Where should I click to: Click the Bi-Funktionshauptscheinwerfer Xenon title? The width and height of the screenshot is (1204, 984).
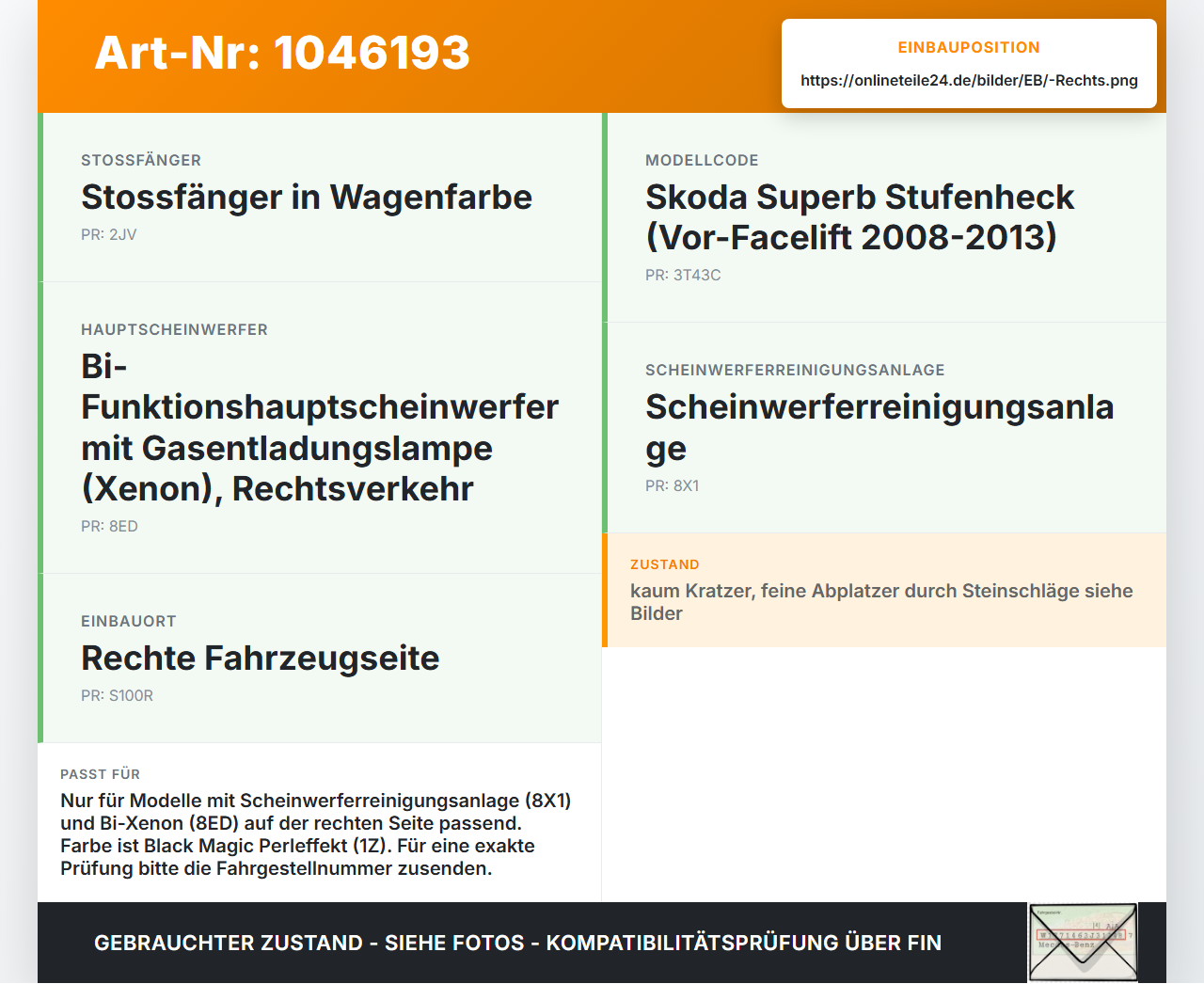pos(320,427)
